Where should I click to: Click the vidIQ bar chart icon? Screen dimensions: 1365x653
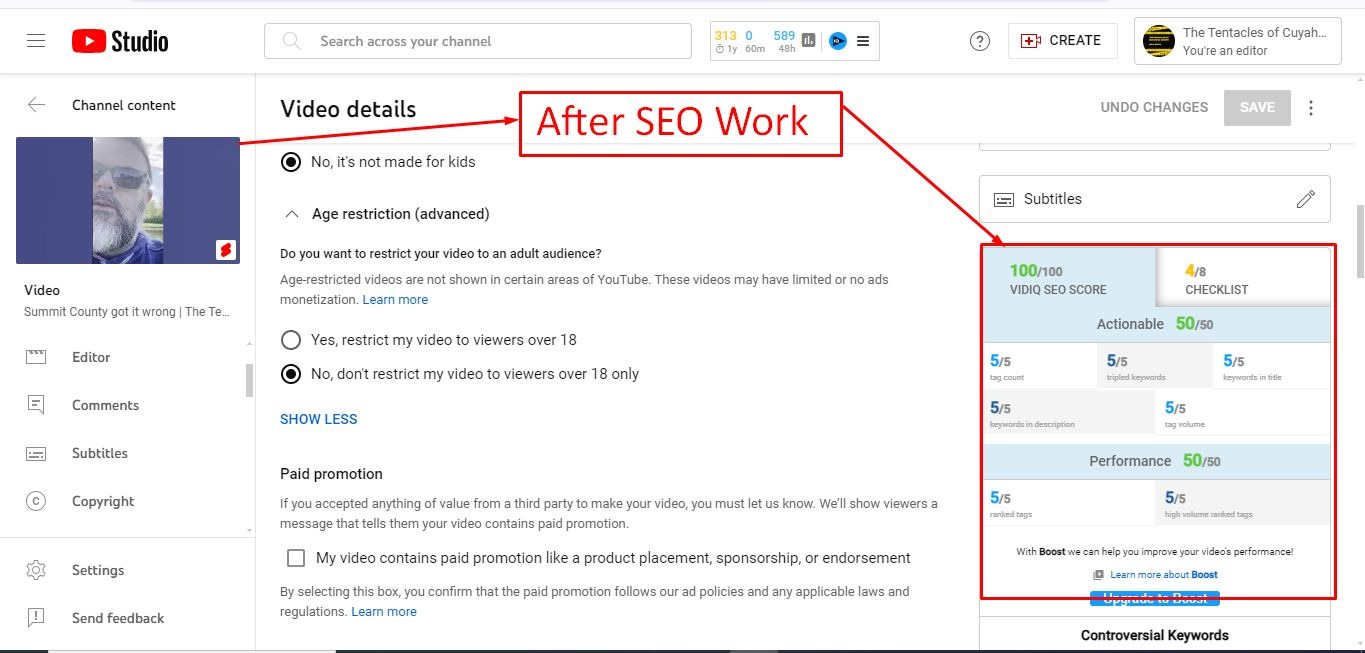(x=808, y=41)
